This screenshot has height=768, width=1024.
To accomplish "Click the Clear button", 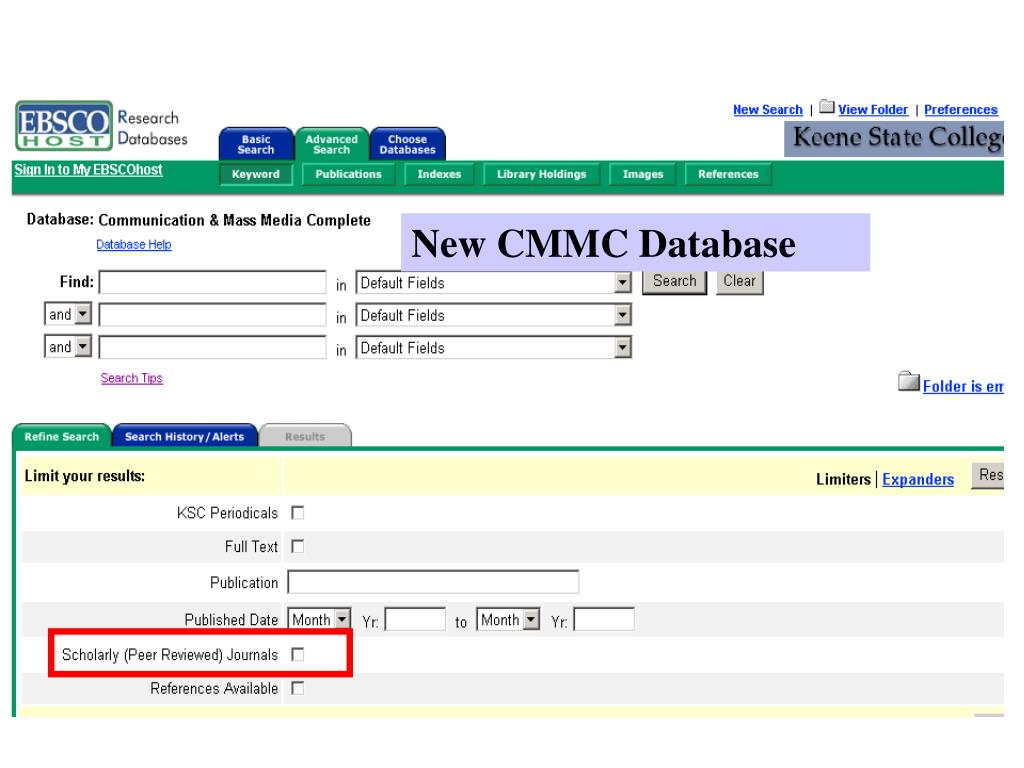I will (739, 281).
